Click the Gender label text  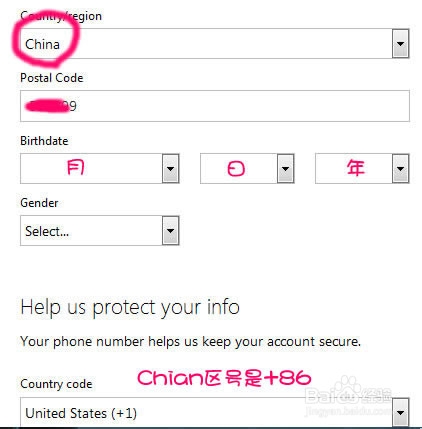pos(39,203)
